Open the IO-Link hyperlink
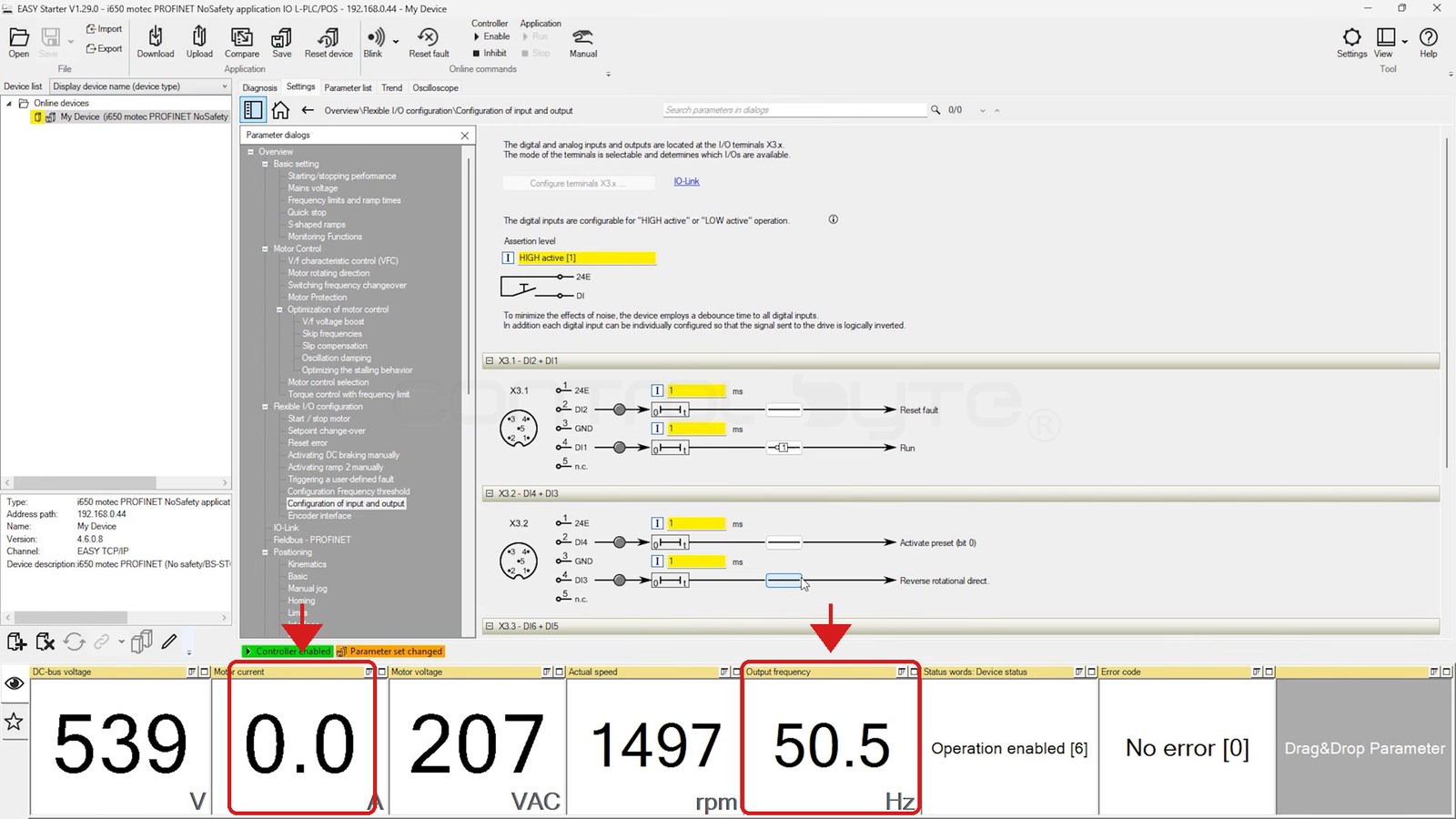Viewport: 1456px width, 819px height. pos(686,181)
